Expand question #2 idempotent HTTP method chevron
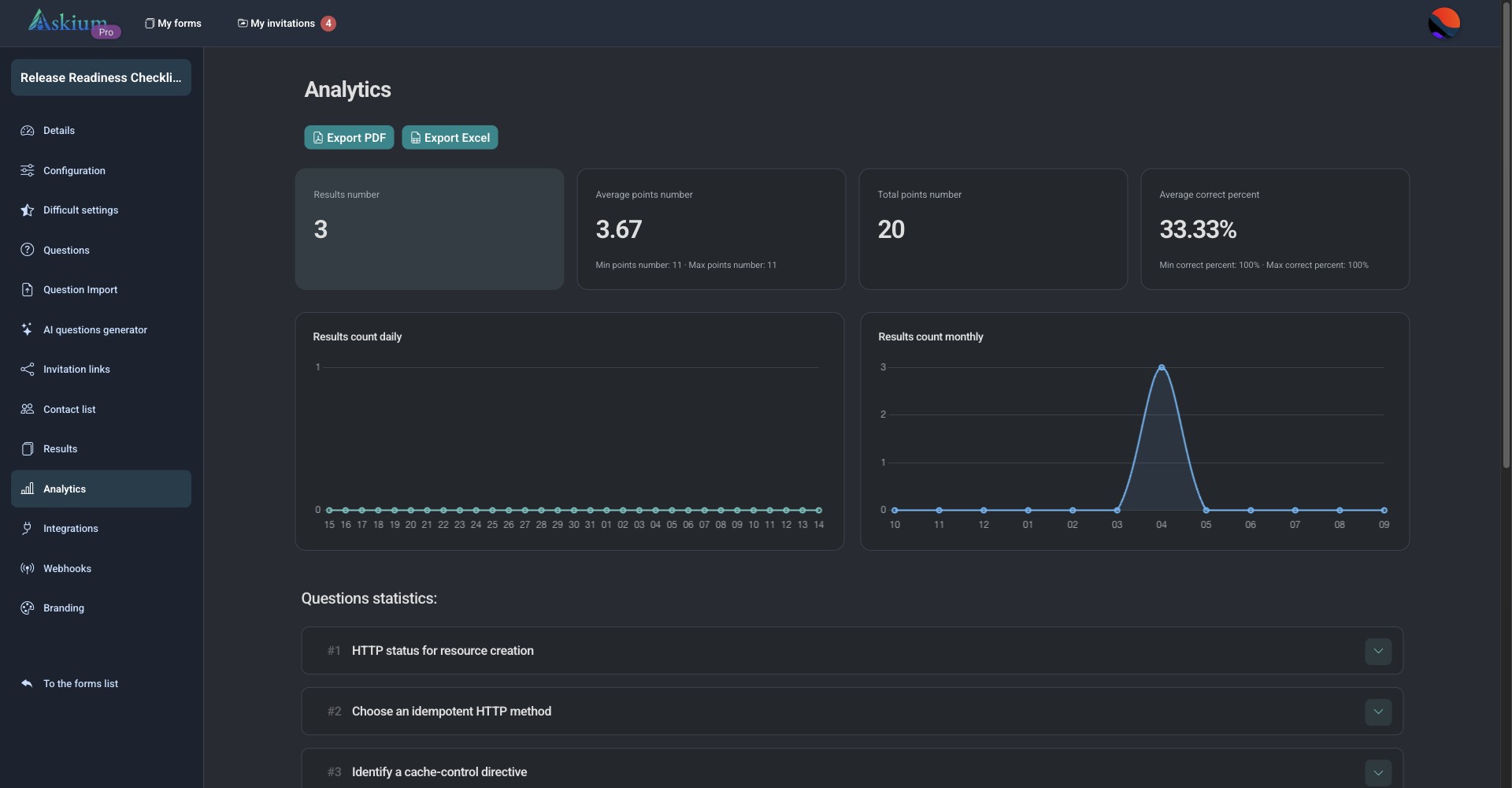The image size is (1512, 788). coord(1378,712)
